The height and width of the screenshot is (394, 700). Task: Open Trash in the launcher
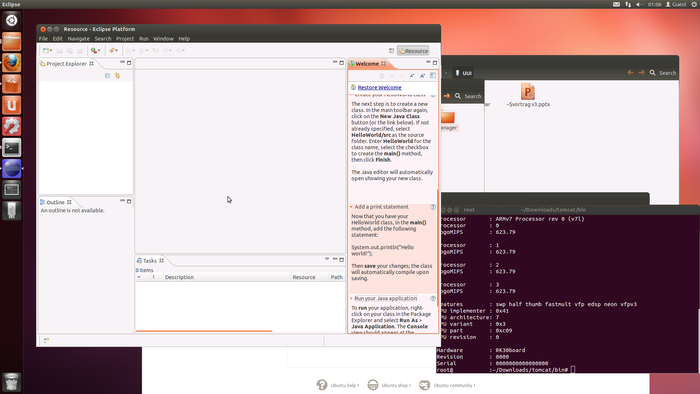click(12, 382)
